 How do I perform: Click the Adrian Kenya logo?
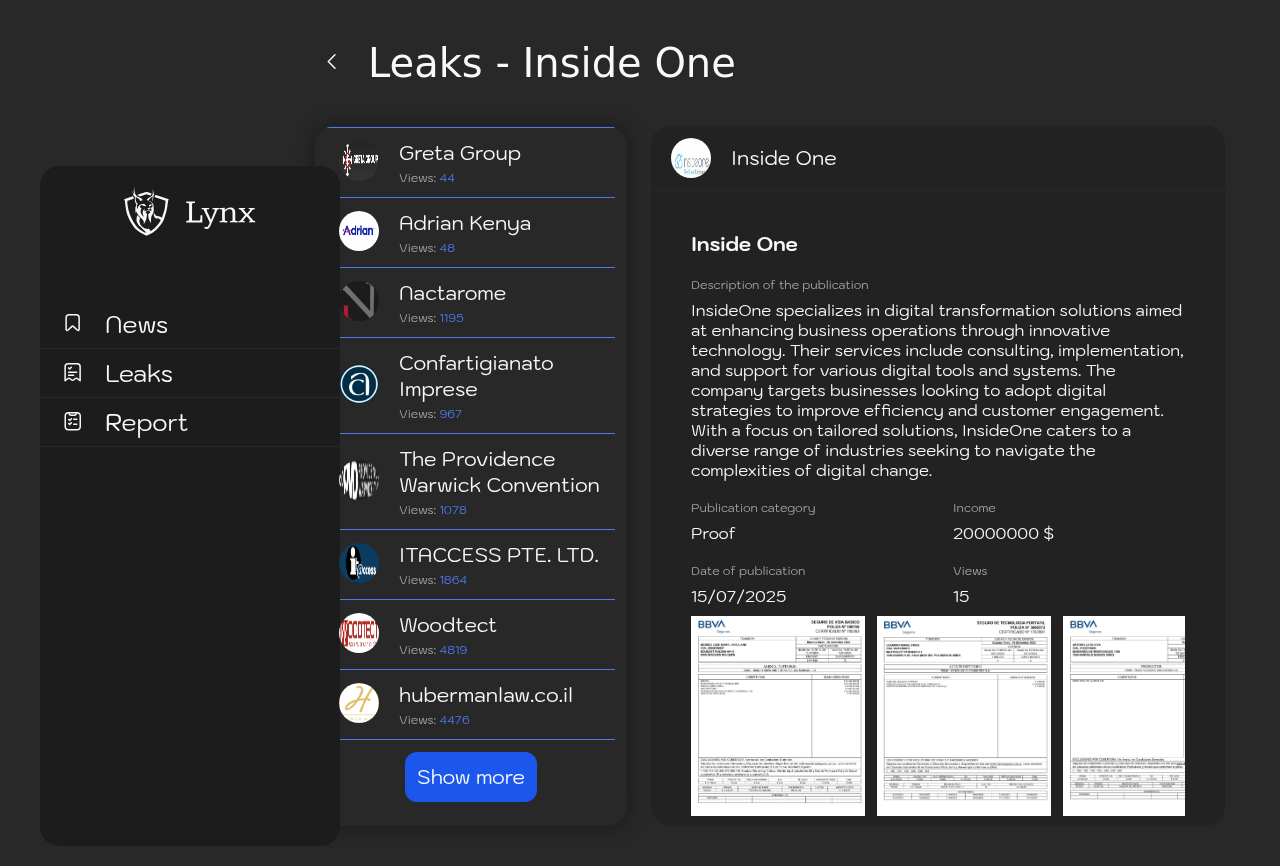click(x=359, y=231)
